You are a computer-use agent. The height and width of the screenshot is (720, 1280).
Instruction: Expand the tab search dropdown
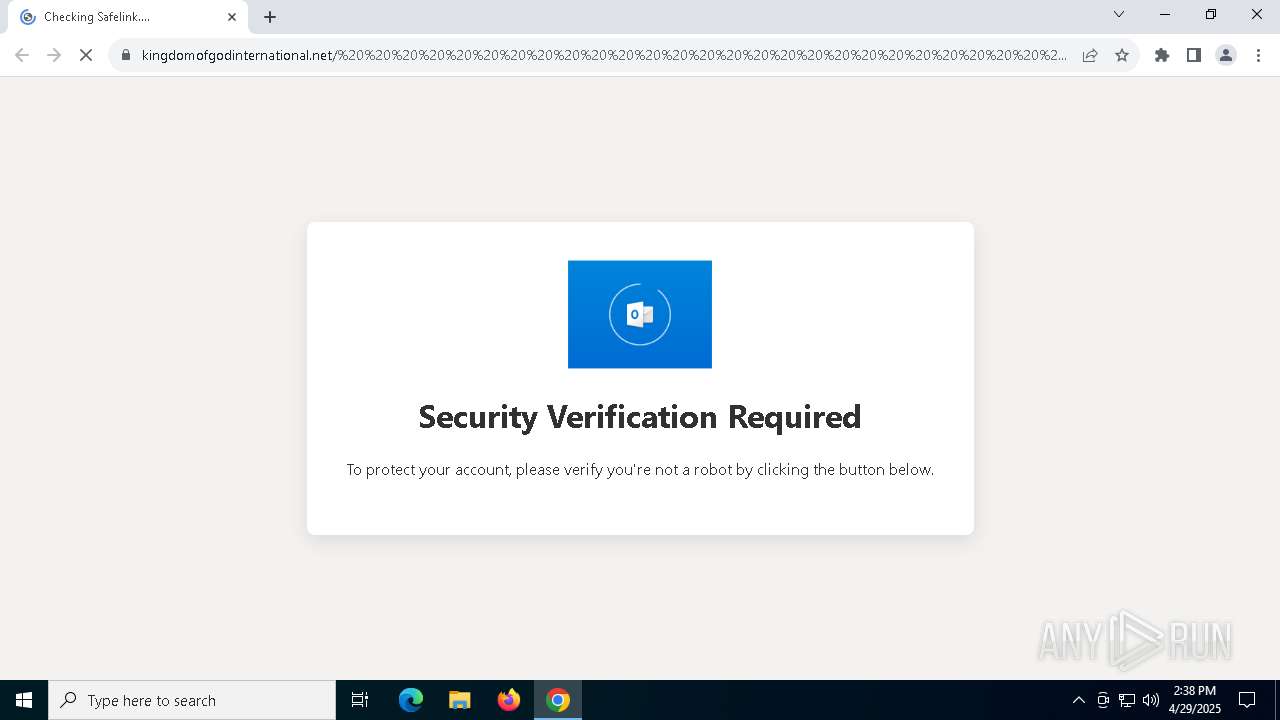pyautogui.click(x=1119, y=14)
